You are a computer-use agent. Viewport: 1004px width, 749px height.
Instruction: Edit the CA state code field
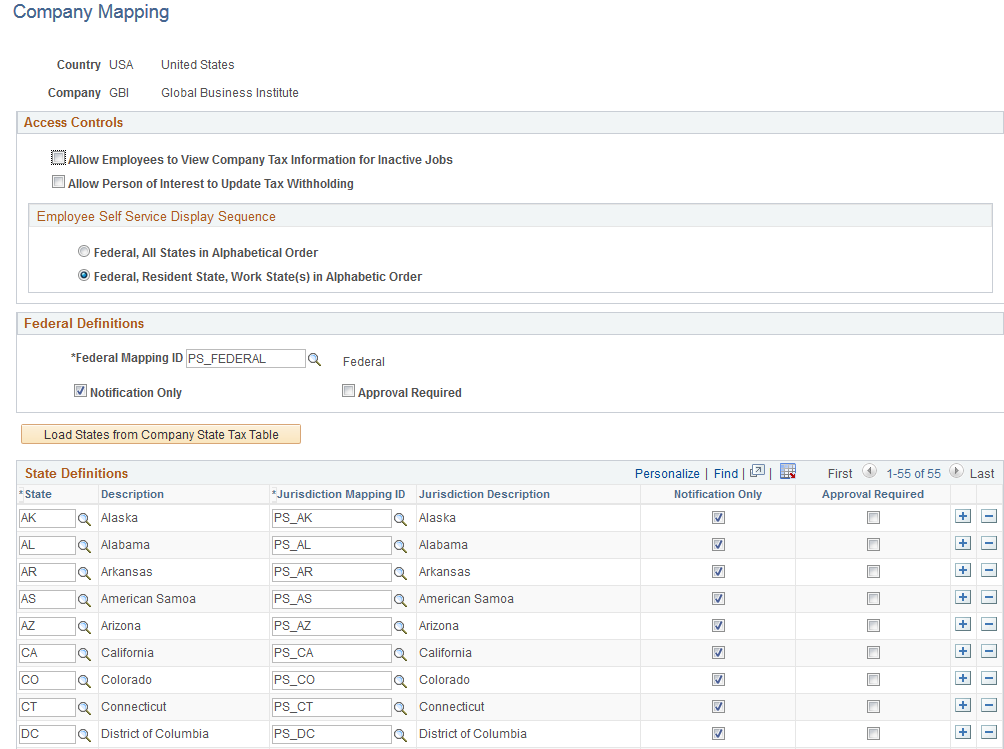point(47,654)
